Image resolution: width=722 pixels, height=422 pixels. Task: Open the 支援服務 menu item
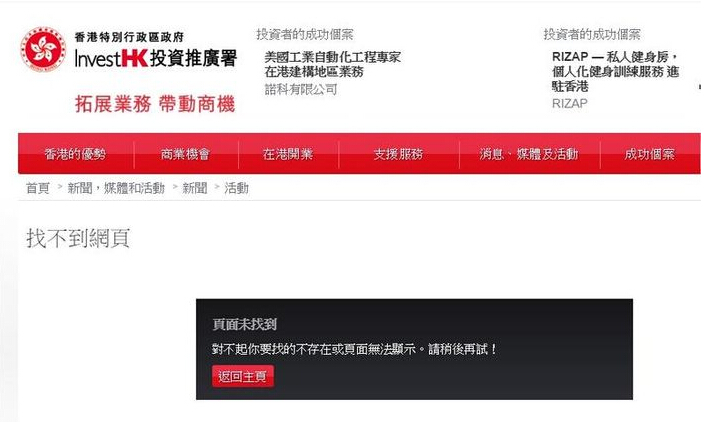click(398, 154)
